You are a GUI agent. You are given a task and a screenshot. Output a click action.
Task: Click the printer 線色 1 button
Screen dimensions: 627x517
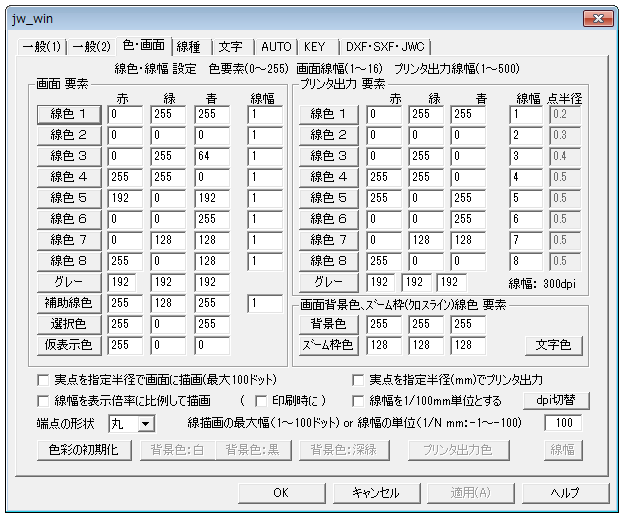[328, 114]
